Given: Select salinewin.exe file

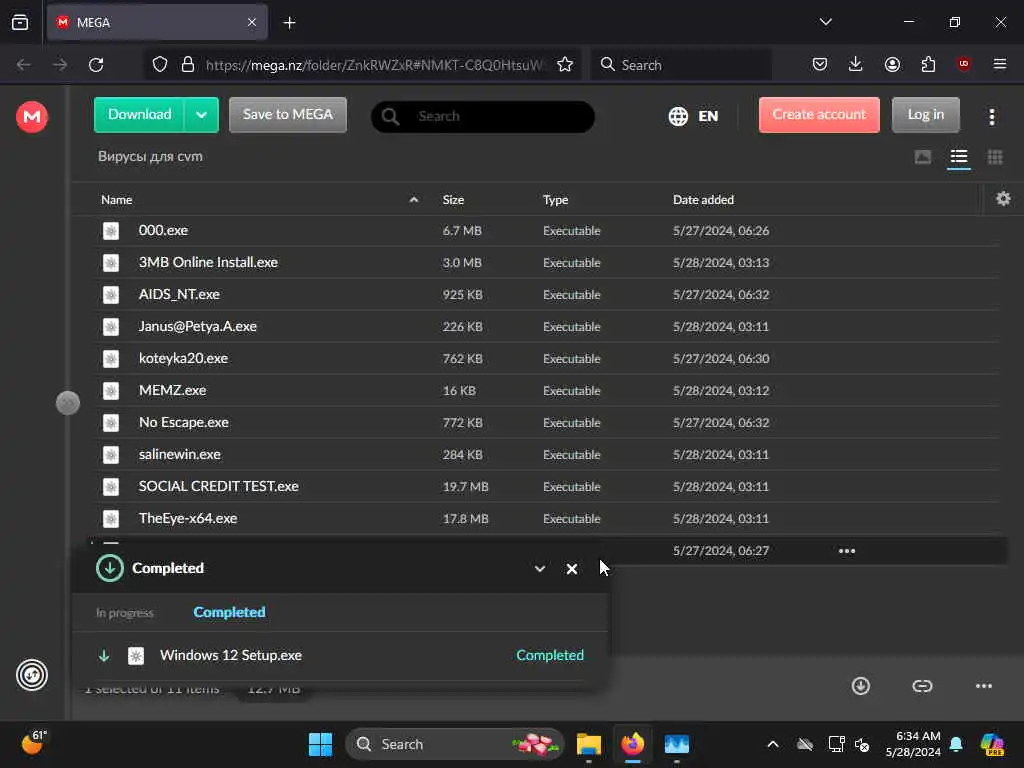Looking at the screenshot, I should 549,455.
